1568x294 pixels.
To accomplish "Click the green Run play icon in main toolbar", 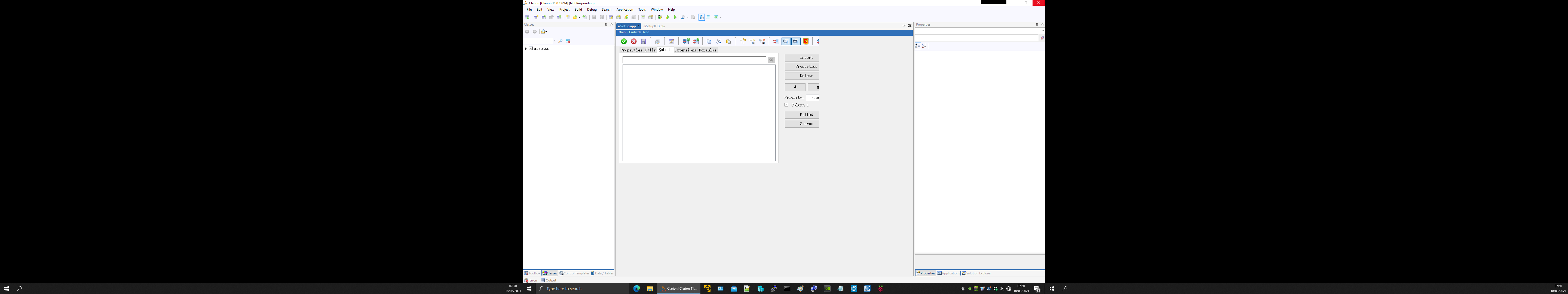I will 676,17.
